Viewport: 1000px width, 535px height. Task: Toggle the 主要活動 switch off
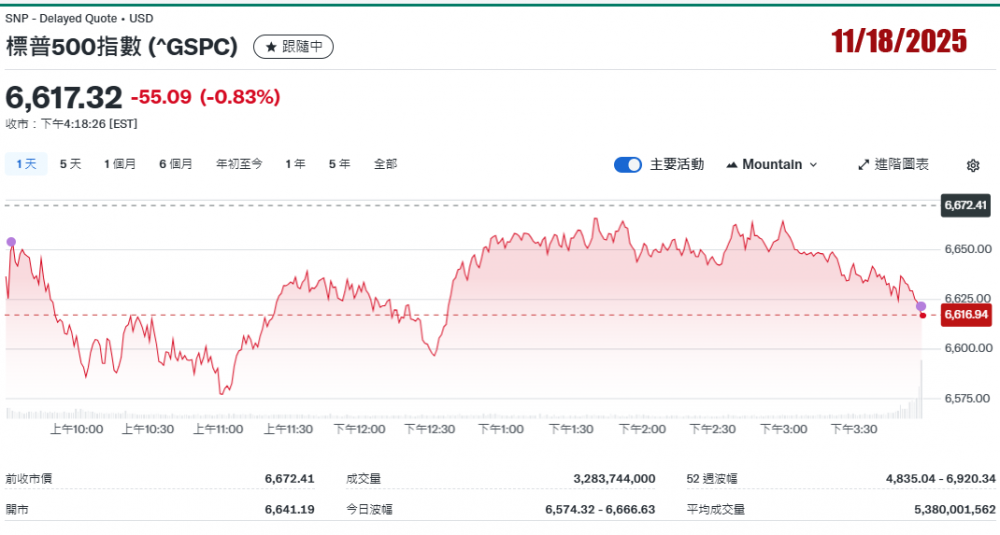pyautogui.click(x=627, y=165)
